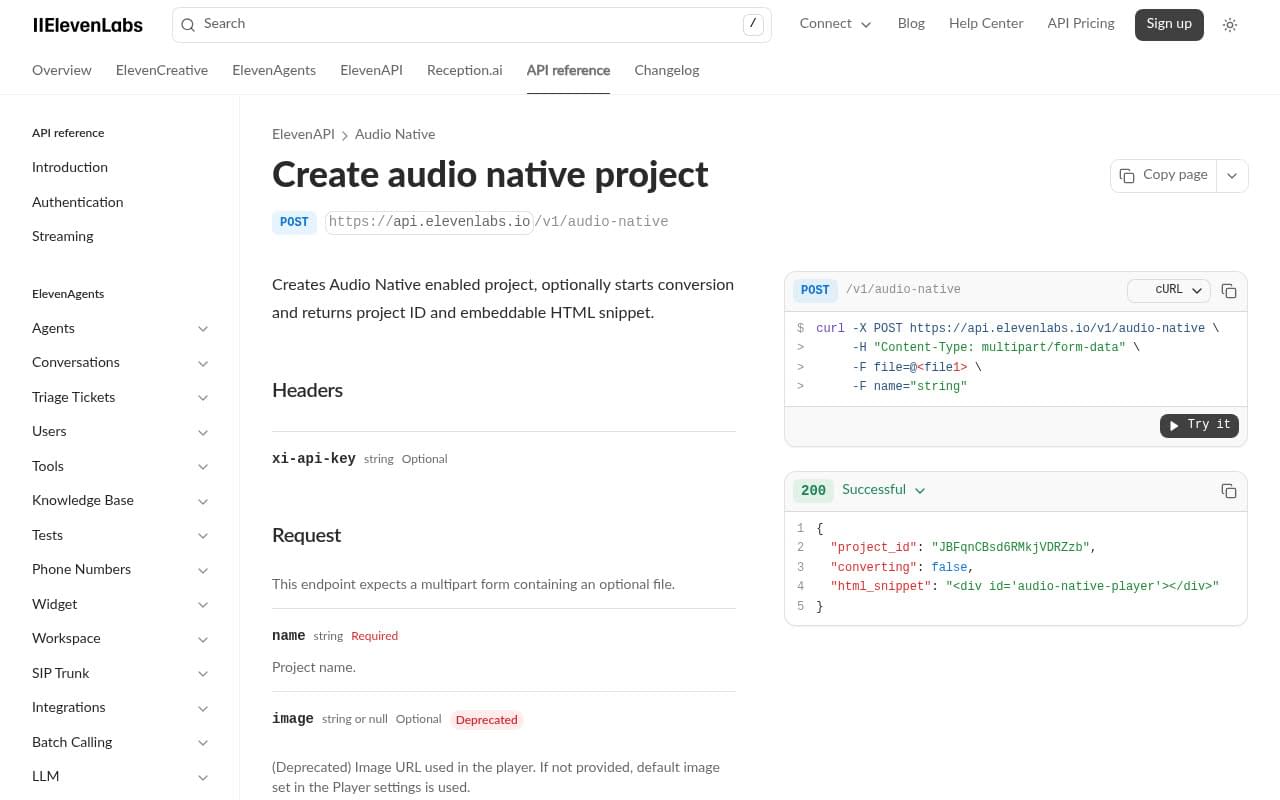Viewport: 1280px width, 800px height.
Task: Expand the Users sidebar section
Action: pos(121,432)
